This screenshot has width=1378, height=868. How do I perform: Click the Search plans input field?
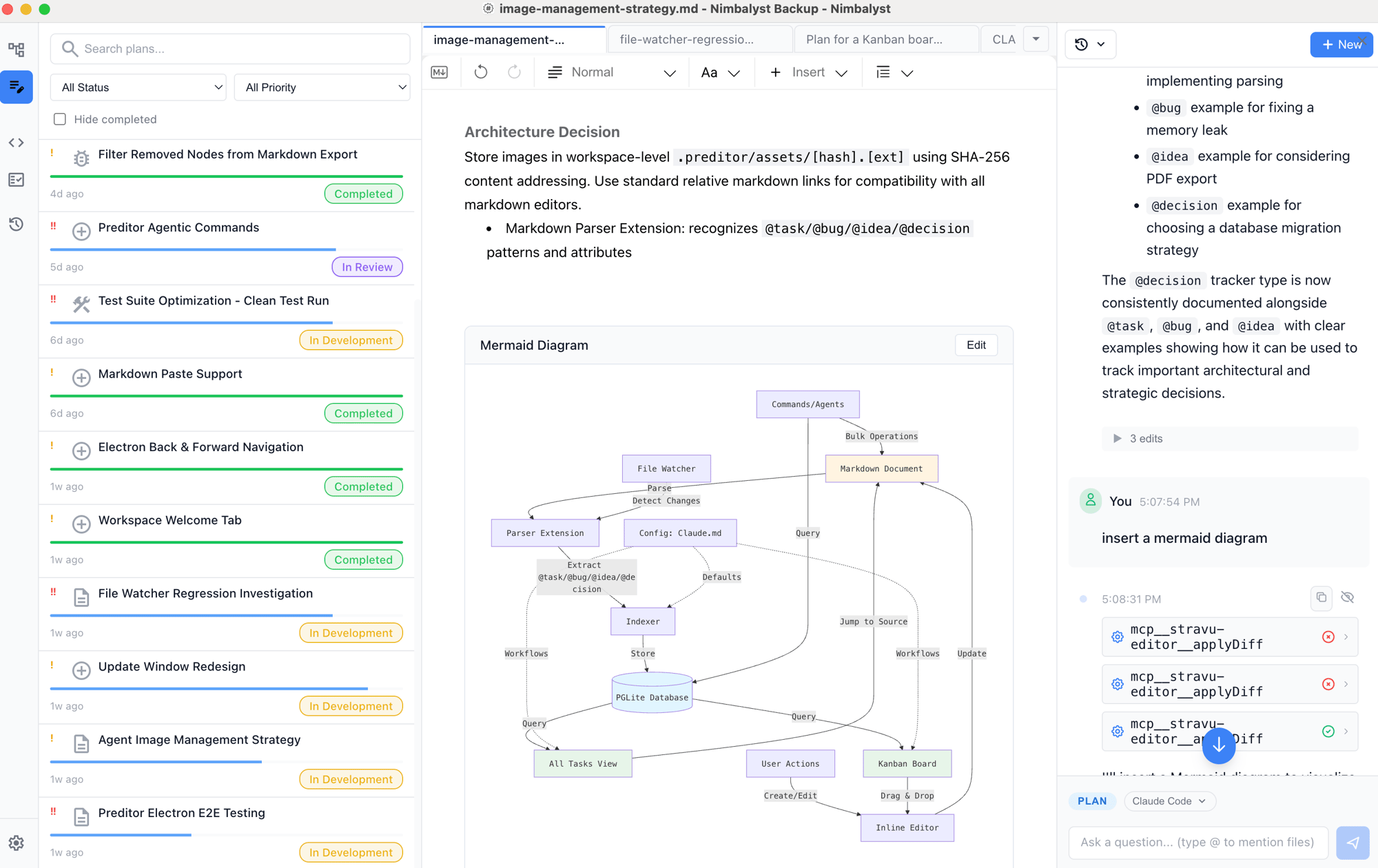click(x=231, y=49)
